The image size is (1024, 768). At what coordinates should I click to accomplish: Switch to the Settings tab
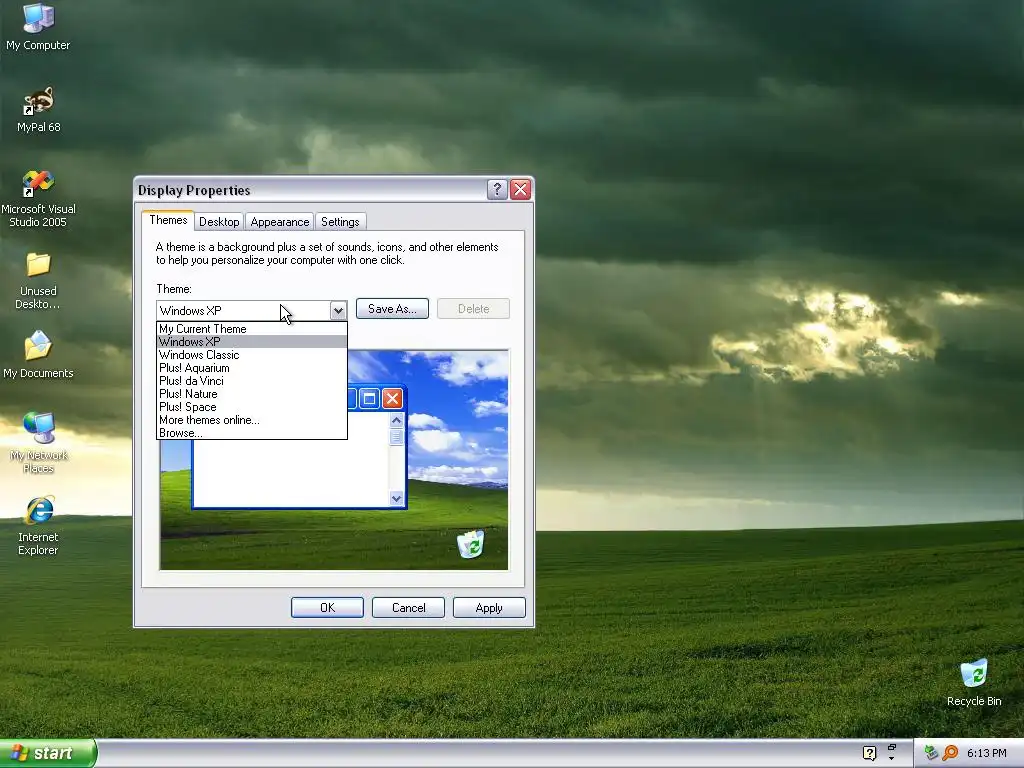pos(340,221)
